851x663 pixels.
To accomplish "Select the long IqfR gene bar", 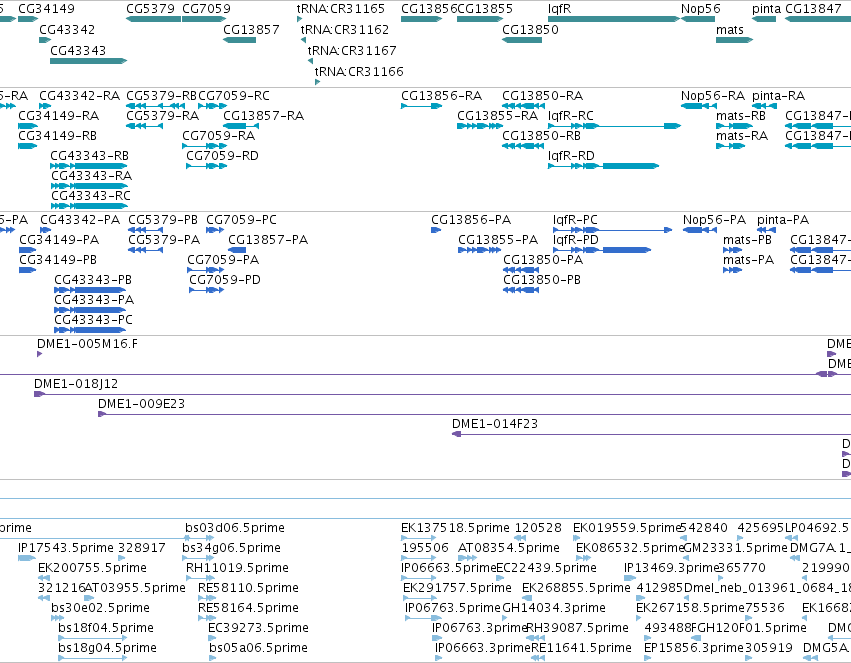I will [x=614, y=19].
